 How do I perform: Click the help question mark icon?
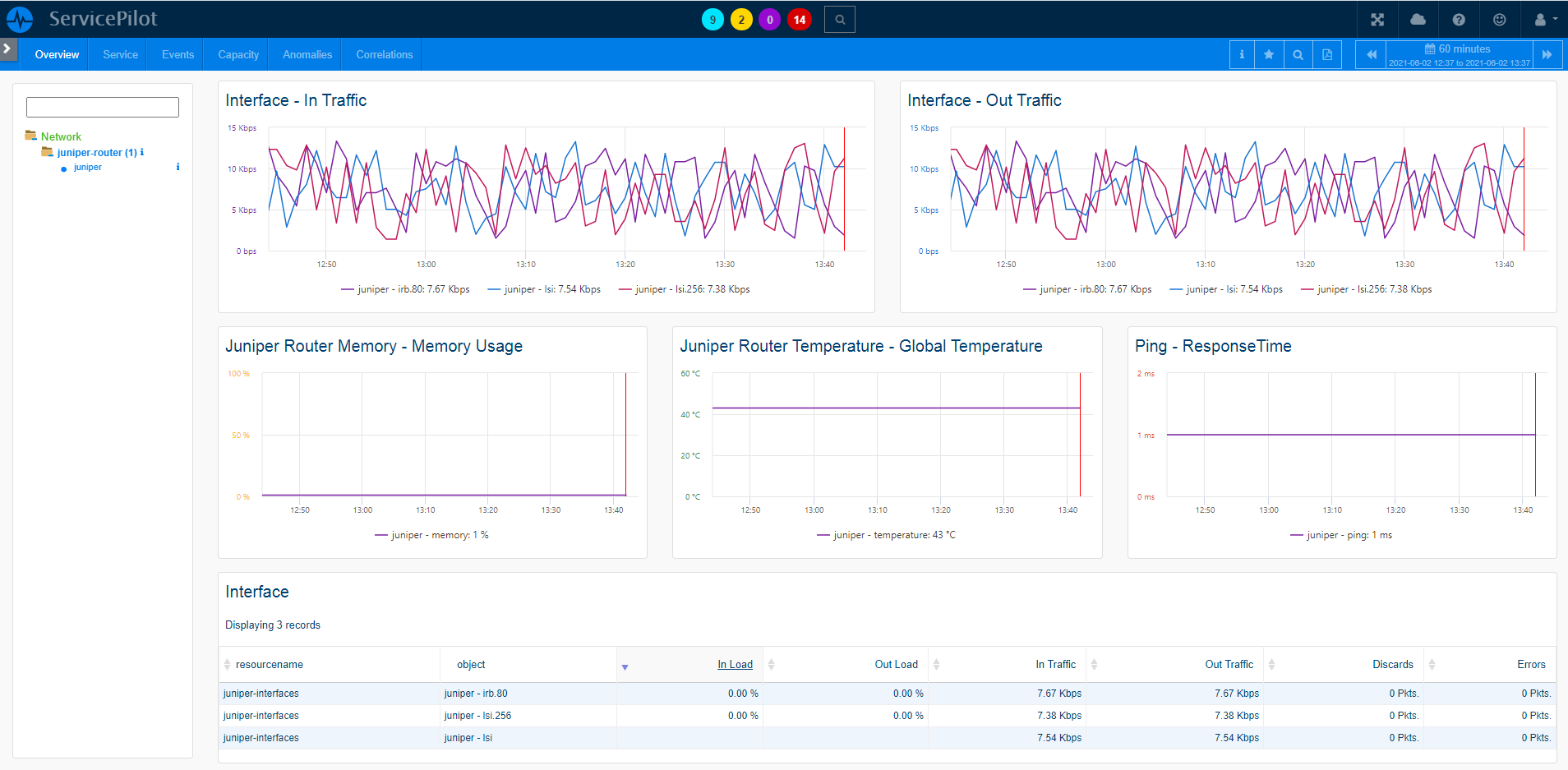[1459, 20]
